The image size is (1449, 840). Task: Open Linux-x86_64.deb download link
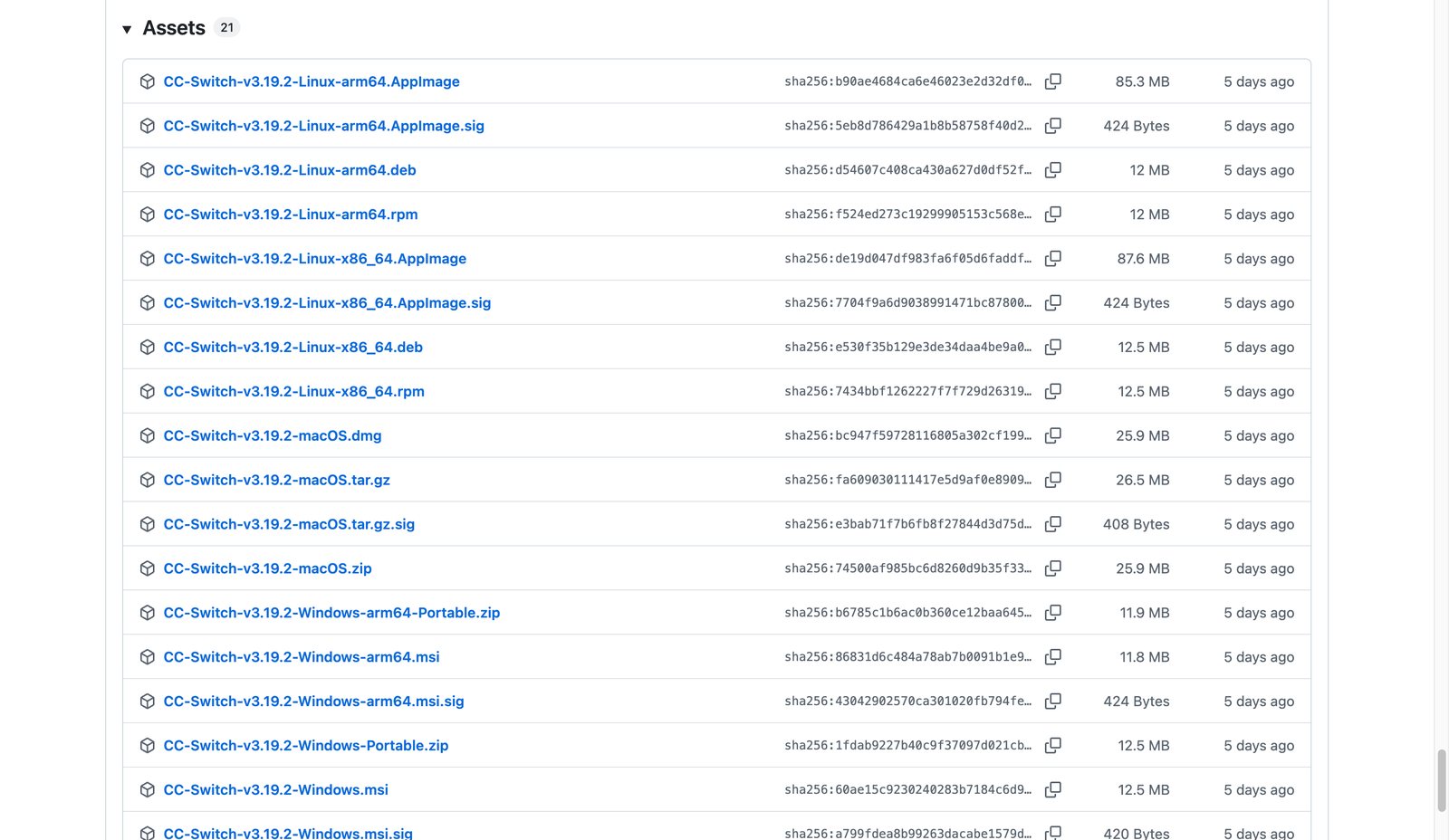click(x=293, y=347)
